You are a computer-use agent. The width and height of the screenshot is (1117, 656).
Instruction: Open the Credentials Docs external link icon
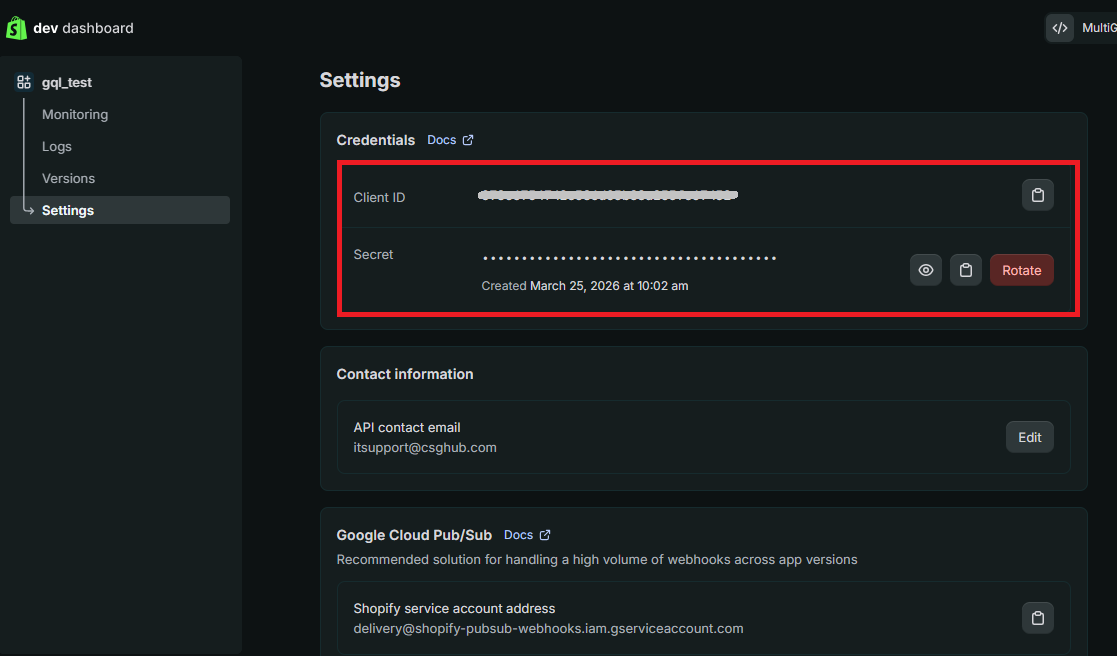tap(468, 140)
